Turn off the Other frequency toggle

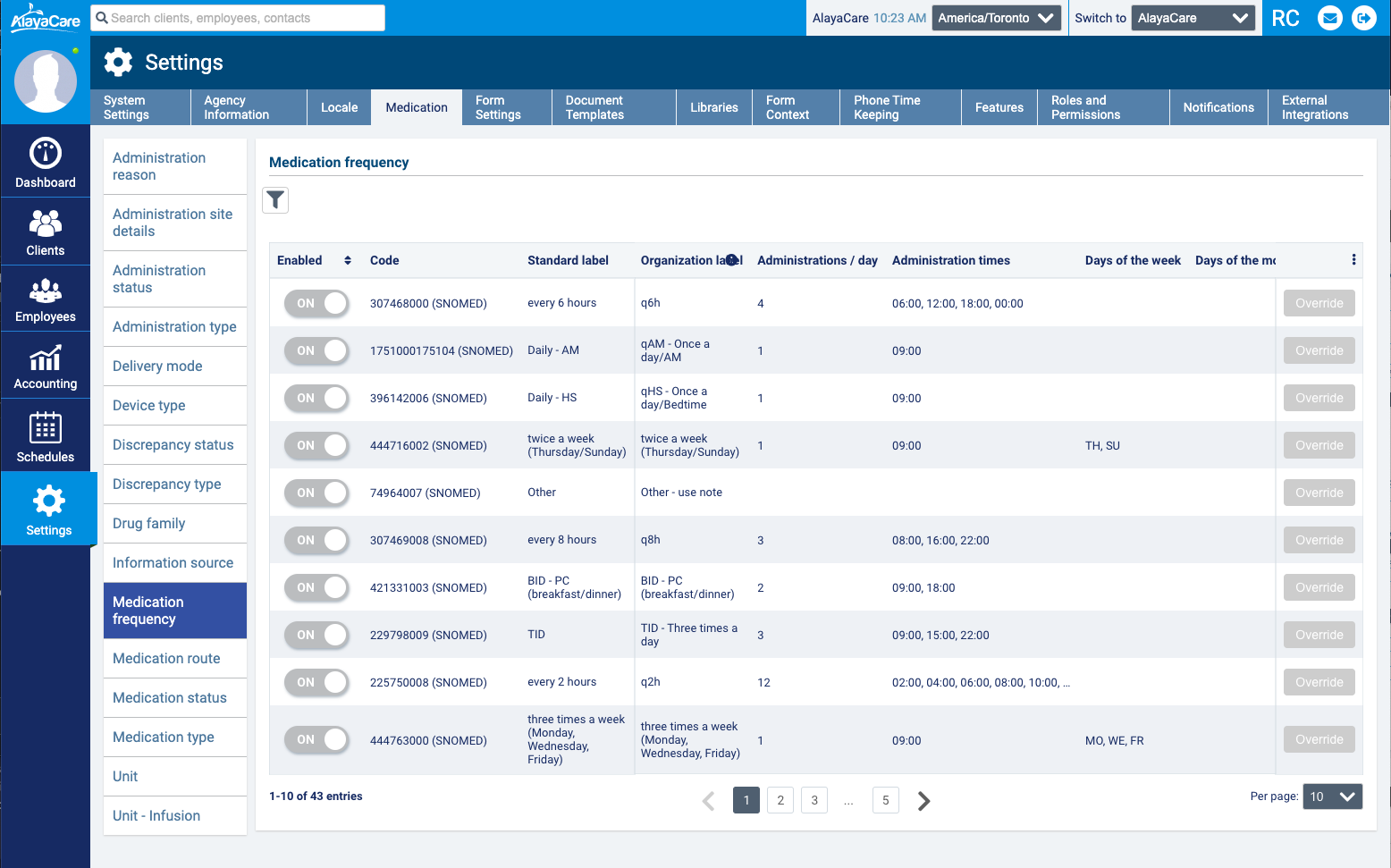[x=317, y=493]
